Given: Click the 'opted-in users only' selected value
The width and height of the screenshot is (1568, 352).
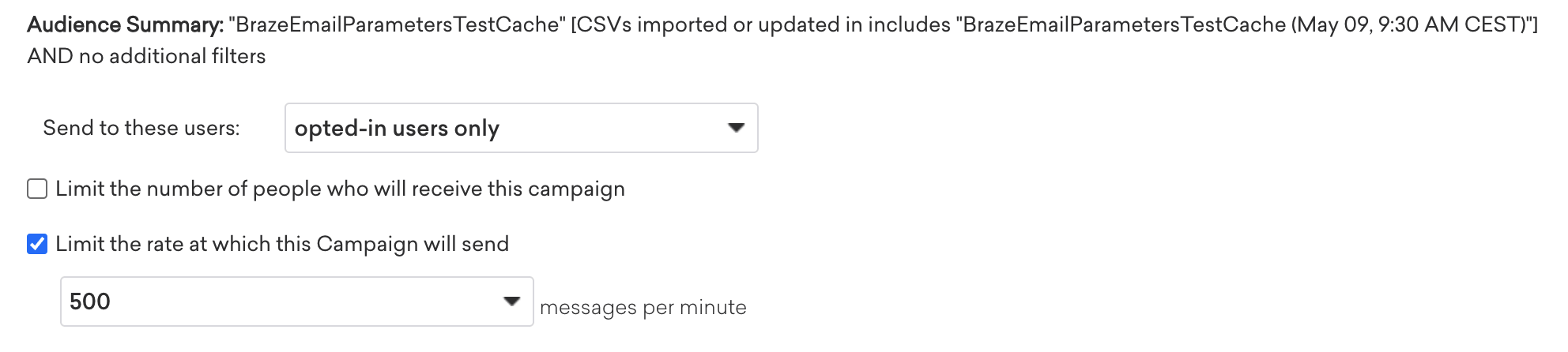Looking at the screenshot, I should (397, 128).
